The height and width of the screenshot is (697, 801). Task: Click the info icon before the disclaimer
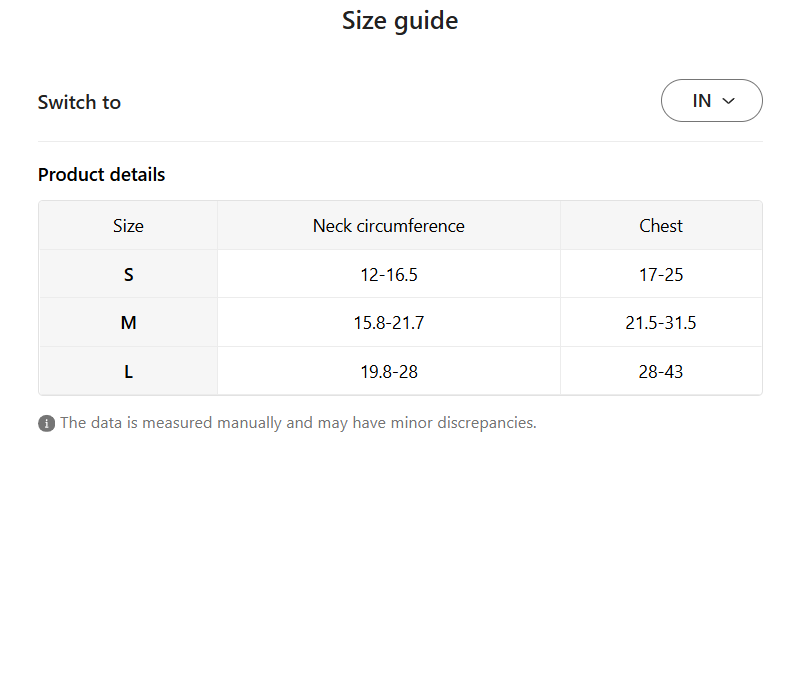[46, 423]
